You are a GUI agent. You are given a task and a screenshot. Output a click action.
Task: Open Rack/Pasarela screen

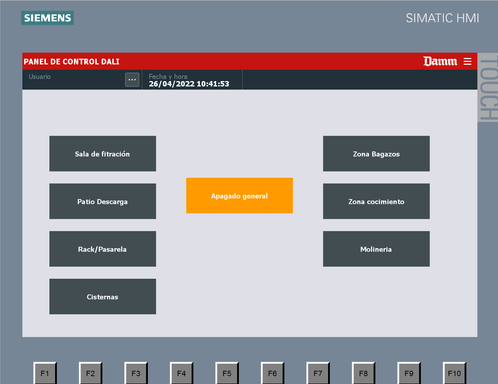coord(103,249)
